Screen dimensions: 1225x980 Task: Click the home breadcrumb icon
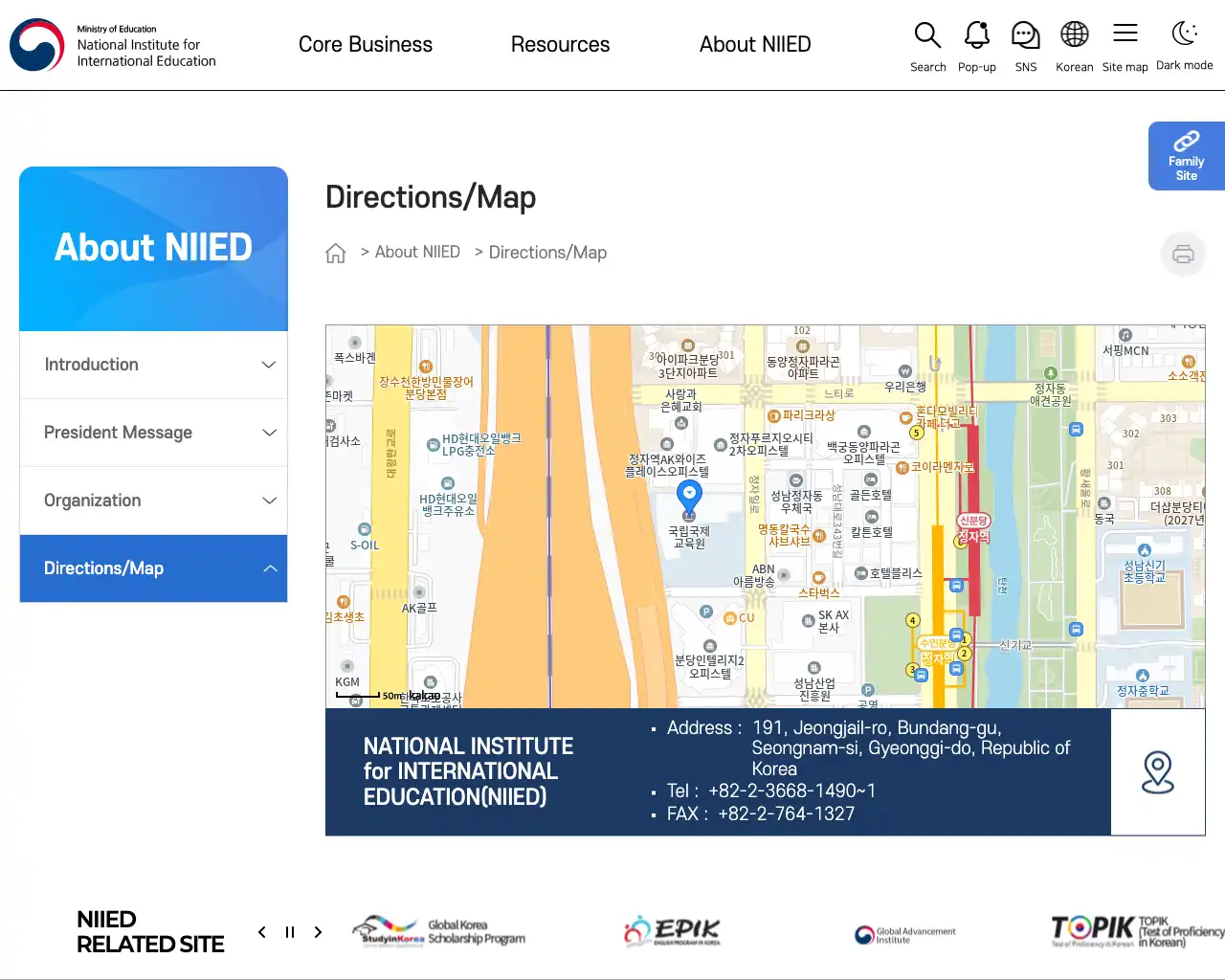pyautogui.click(x=335, y=253)
